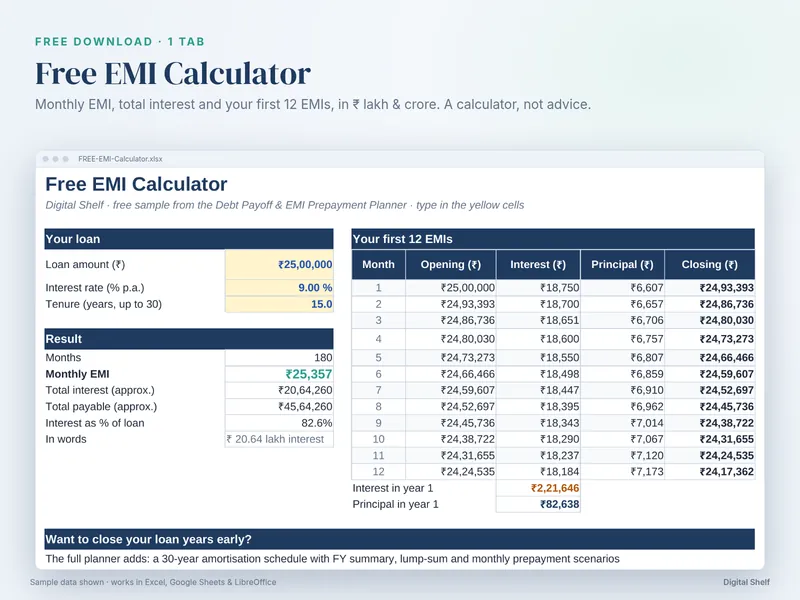Click the month 6 row number
This screenshot has height=600, width=800.
[x=379, y=374]
